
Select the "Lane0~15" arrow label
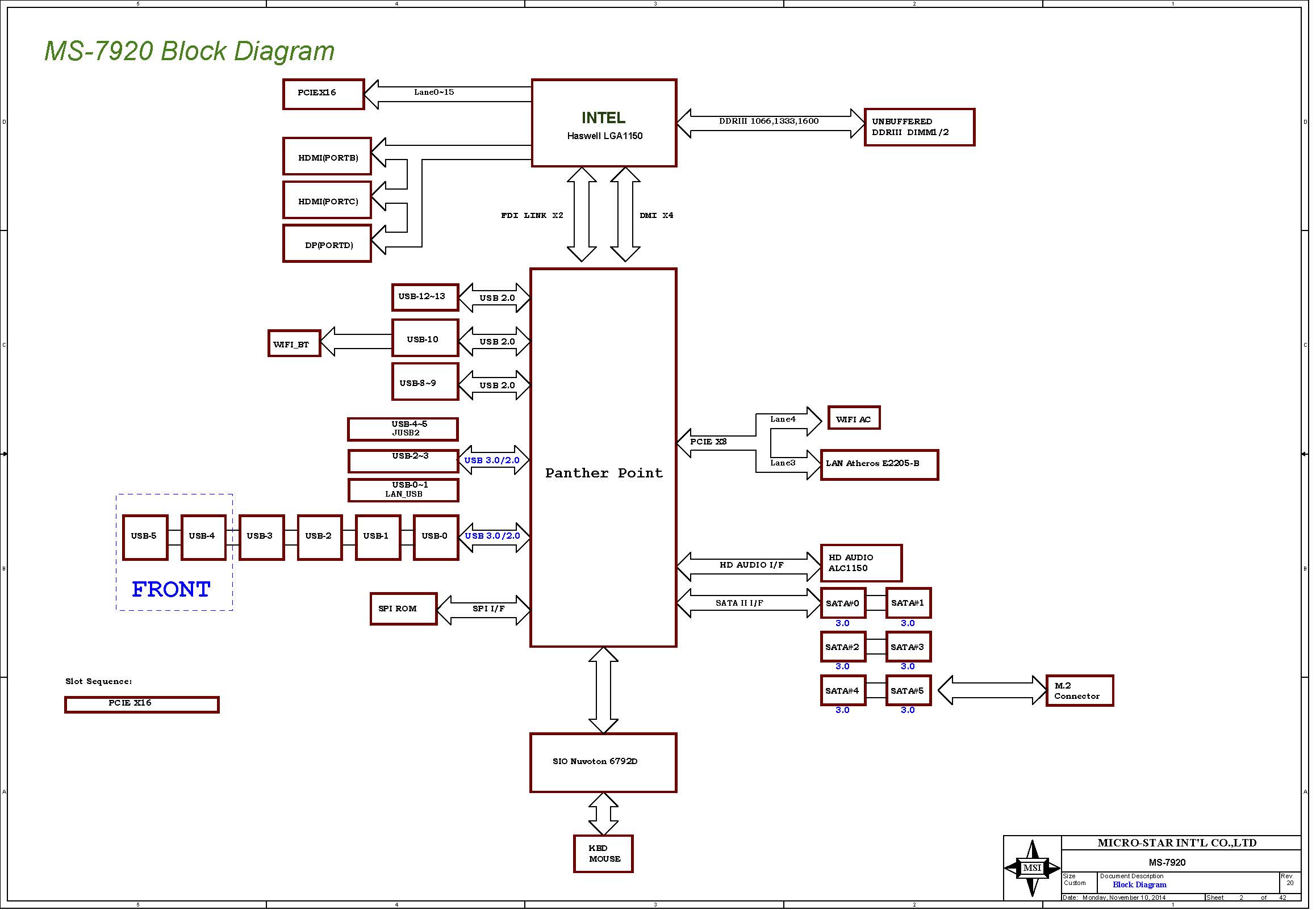pyautogui.click(x=434, y=92)
